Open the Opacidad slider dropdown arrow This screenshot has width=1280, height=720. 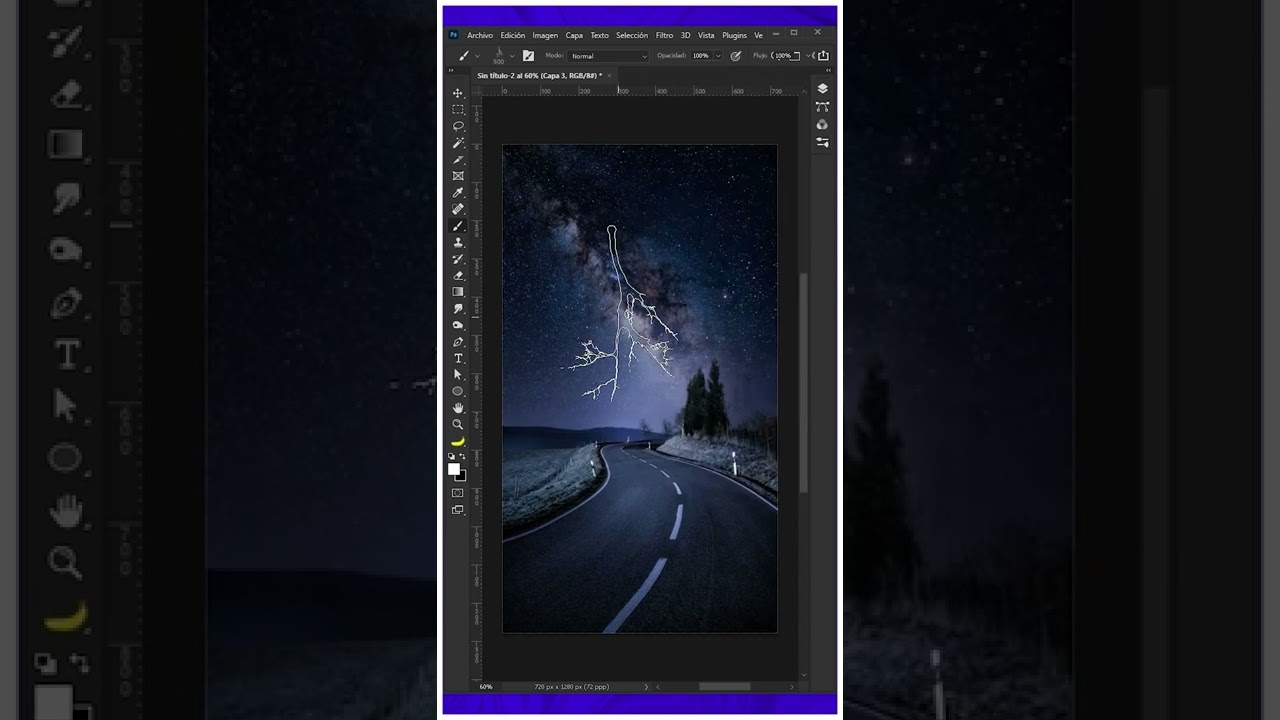[718, 56]
